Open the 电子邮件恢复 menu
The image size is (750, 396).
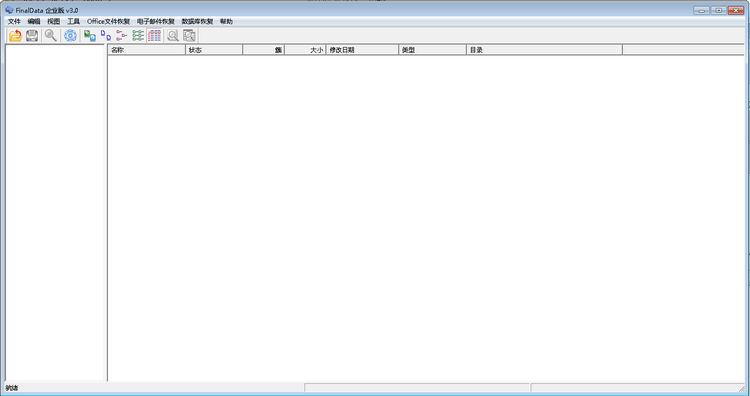pyautogui.click(x=156, y=22)
